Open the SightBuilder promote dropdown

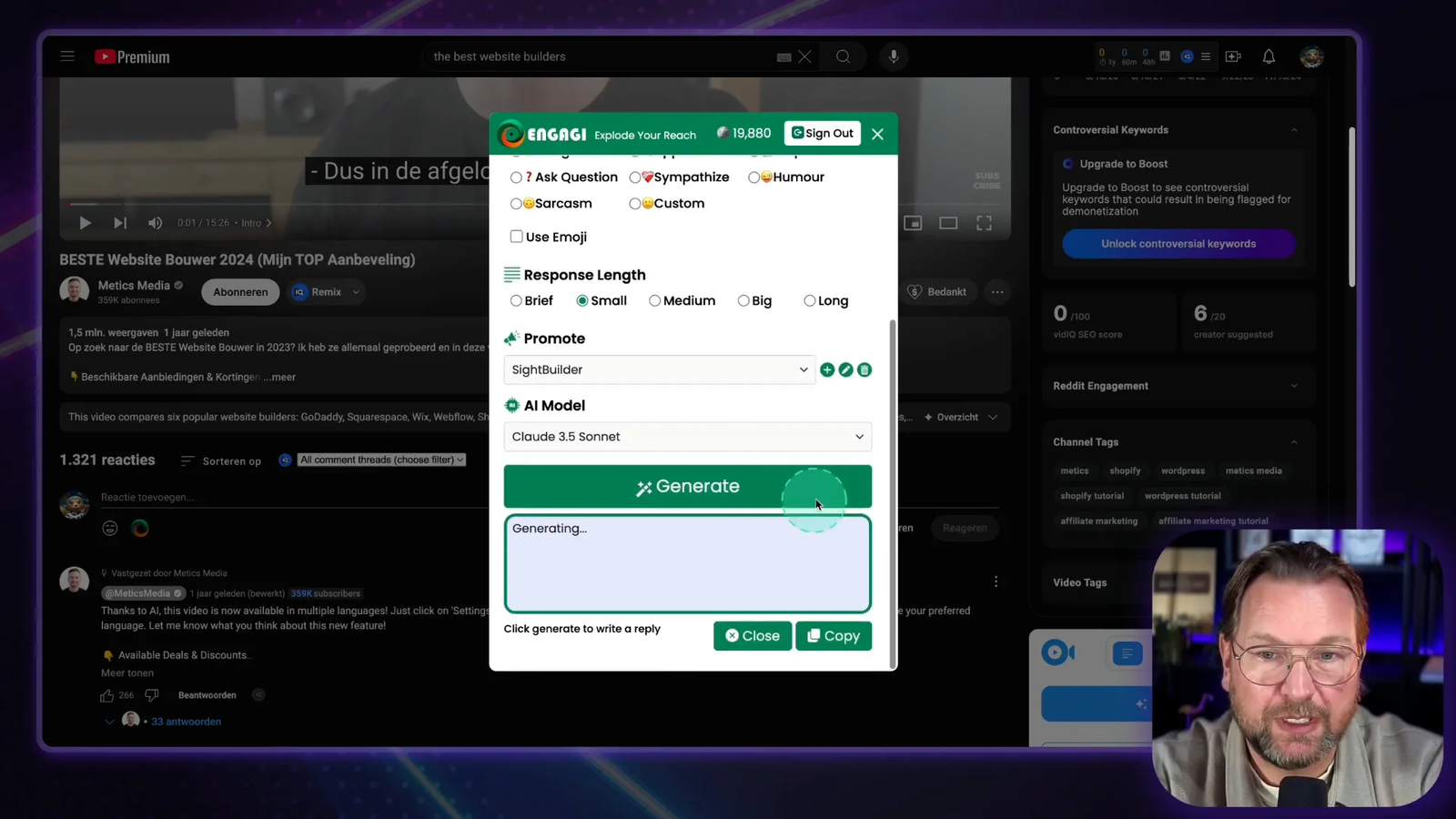click(660, 369)
